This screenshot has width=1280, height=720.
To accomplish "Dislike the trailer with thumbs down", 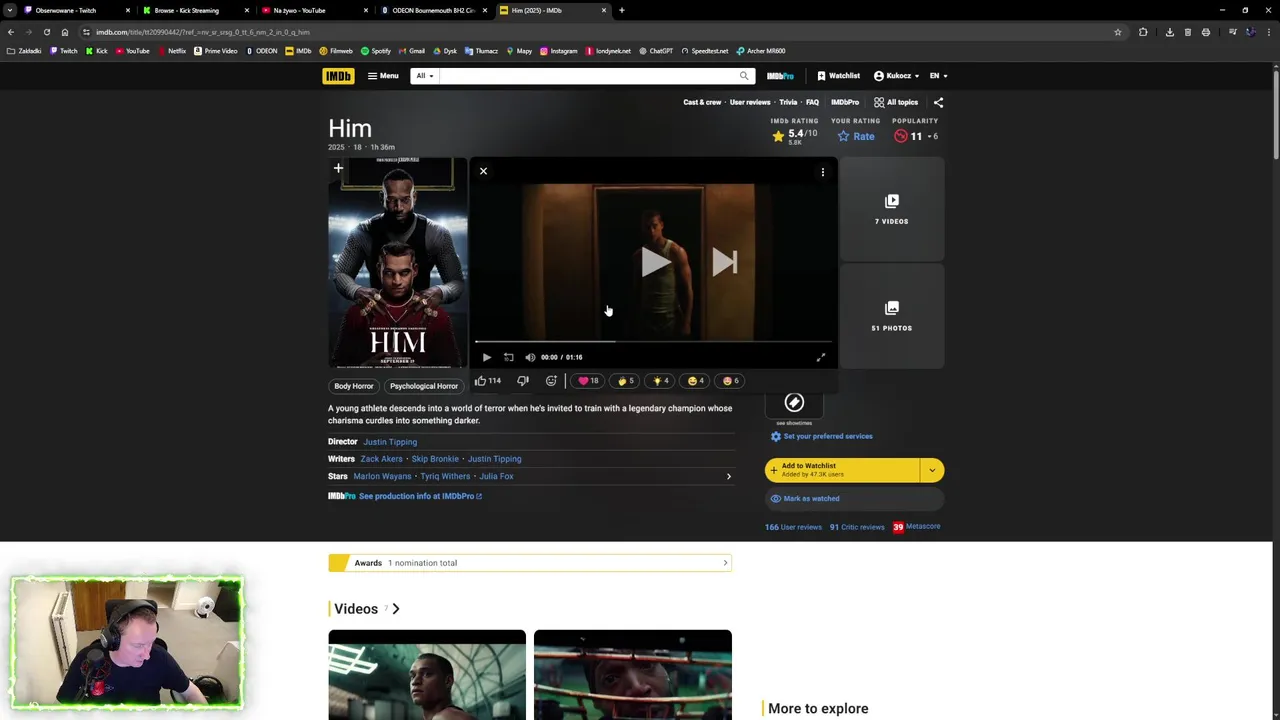I will pos(523,381).
